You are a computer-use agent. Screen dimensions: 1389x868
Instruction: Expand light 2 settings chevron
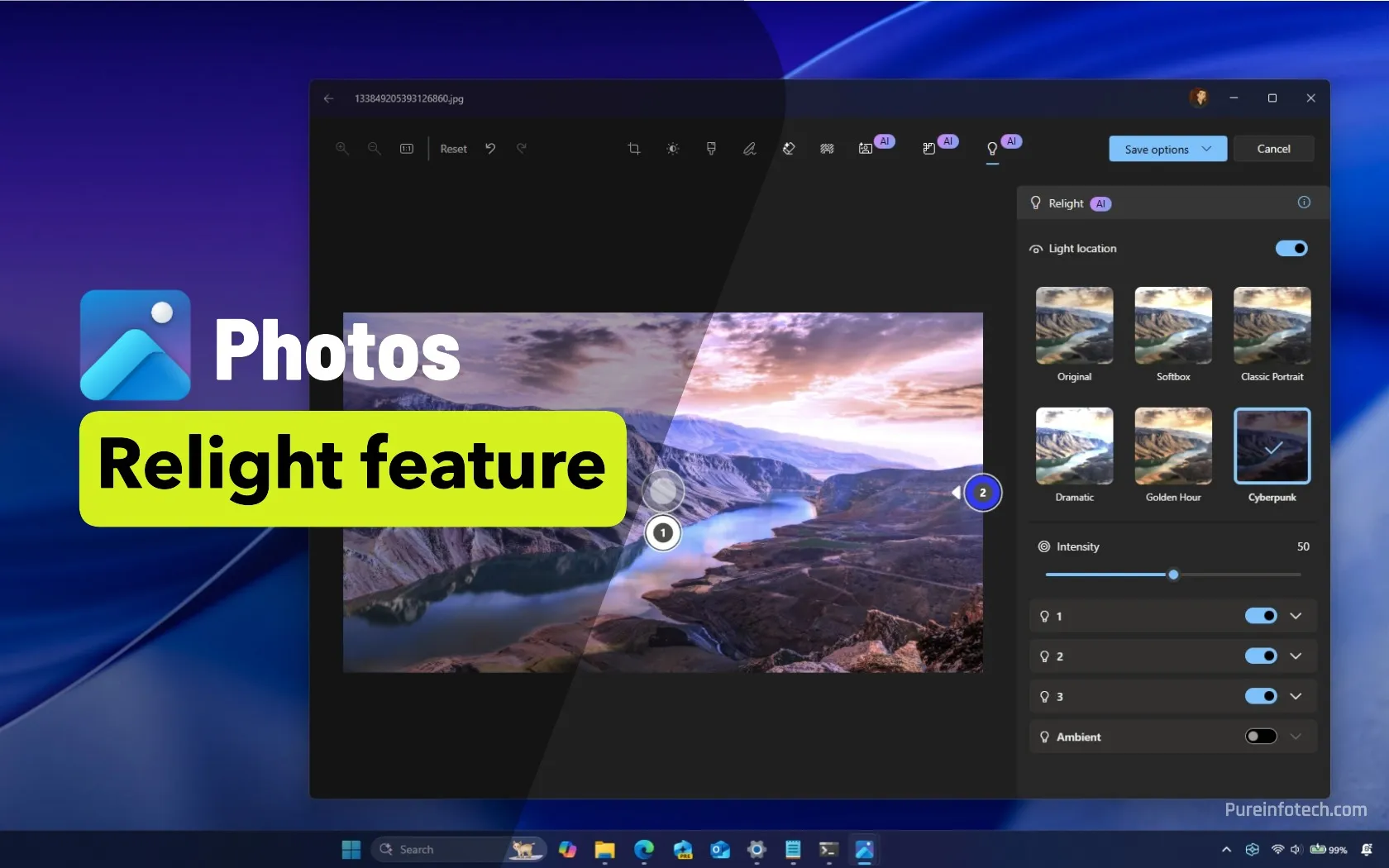click(x=1296, y=656)
